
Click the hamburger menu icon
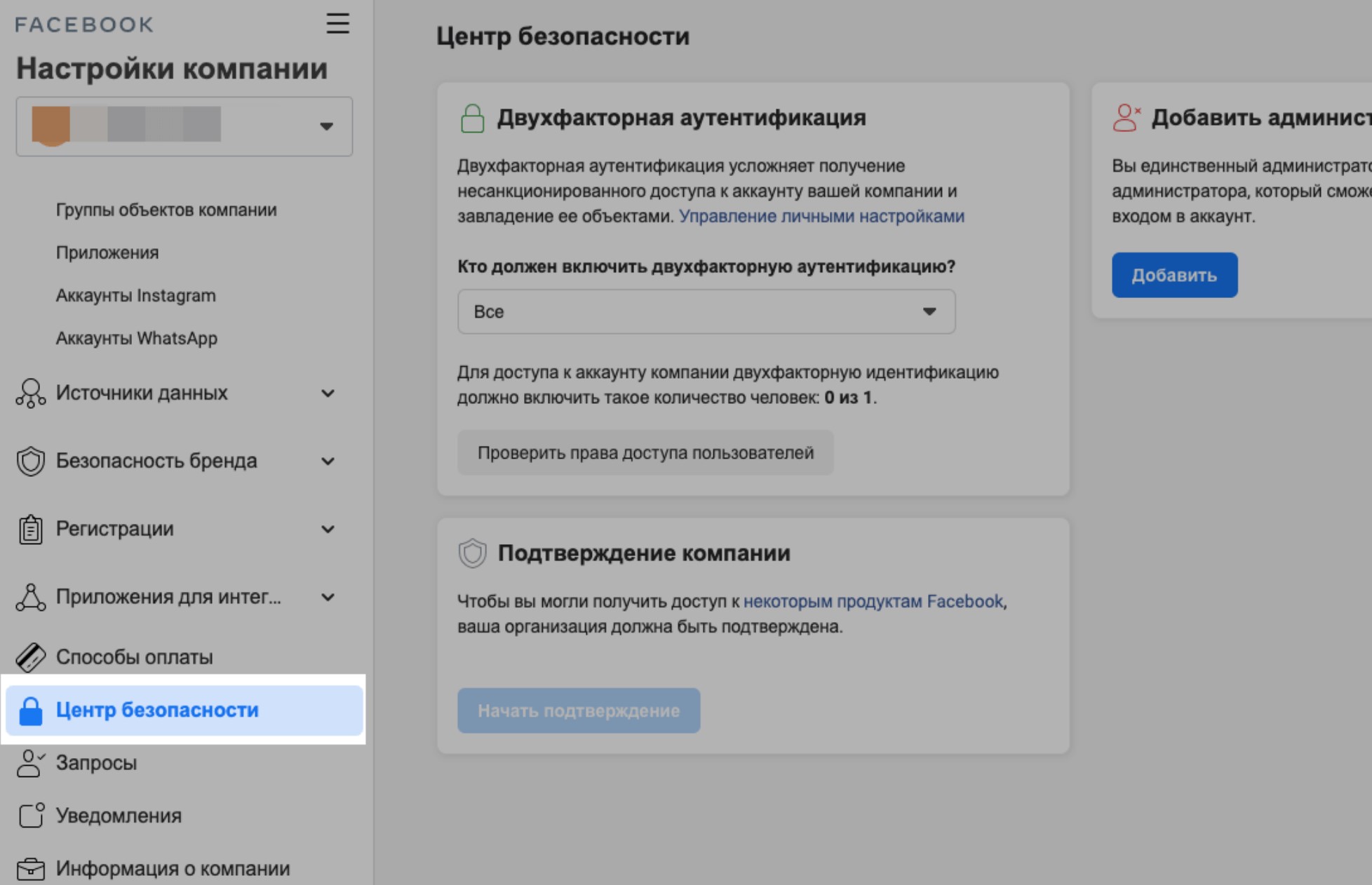tap(337, 24)
